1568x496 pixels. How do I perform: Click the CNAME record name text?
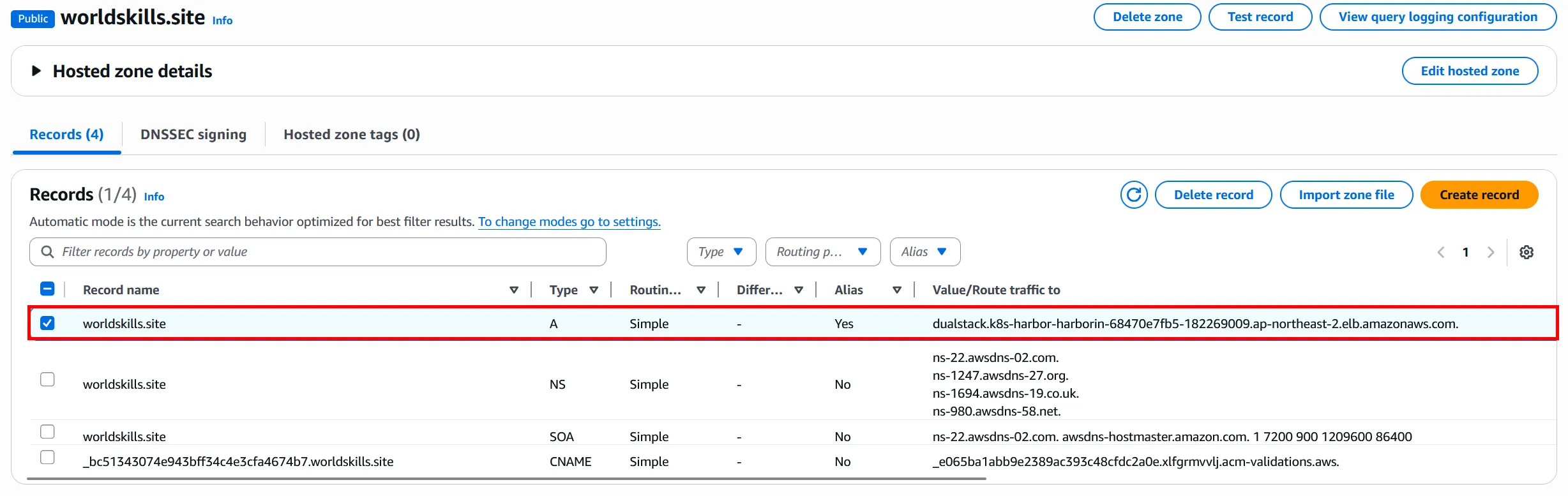(238, 462)
